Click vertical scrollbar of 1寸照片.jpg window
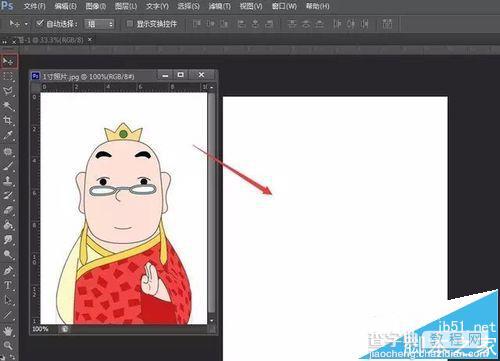This screenshot has width=500, height=361. 212,202
